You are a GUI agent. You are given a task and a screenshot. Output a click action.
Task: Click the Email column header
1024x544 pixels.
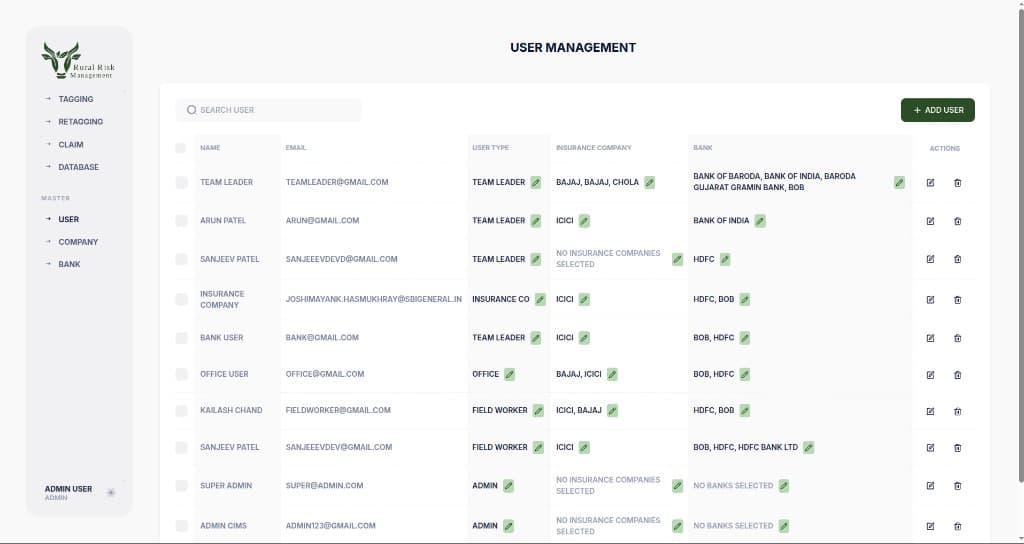click(296, 148)
